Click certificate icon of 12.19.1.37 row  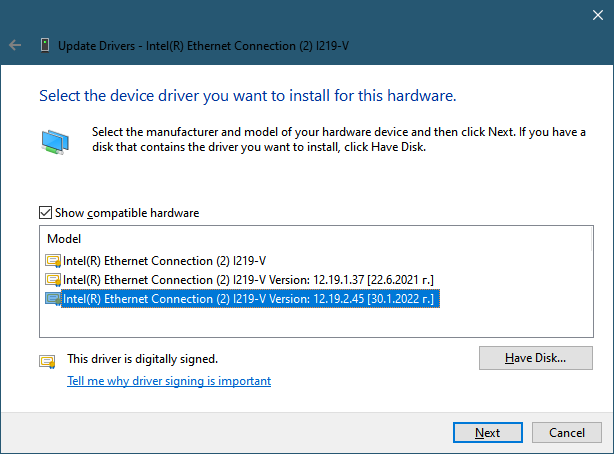(53, 280)
